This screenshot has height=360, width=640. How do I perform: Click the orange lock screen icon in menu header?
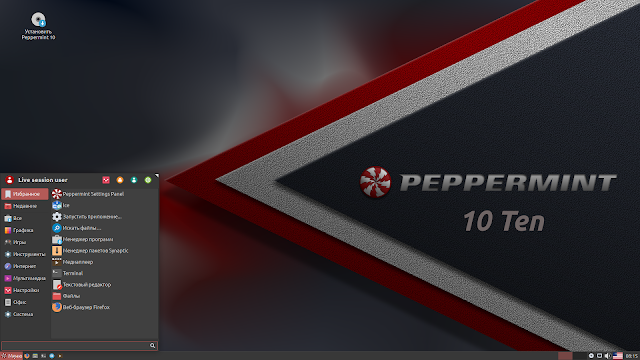click(120, 180)
